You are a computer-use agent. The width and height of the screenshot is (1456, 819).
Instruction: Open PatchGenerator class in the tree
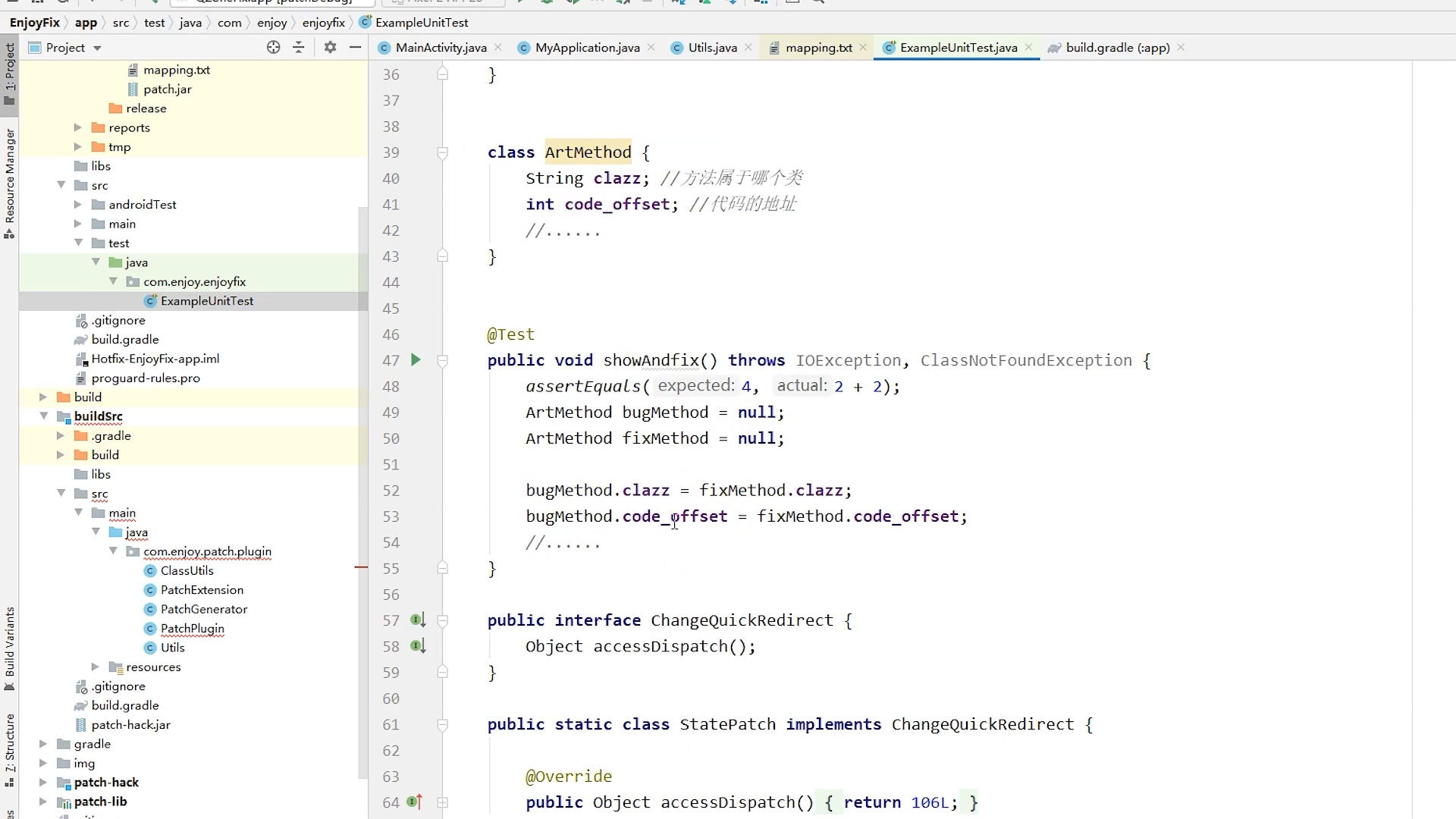tap(203, 609)
